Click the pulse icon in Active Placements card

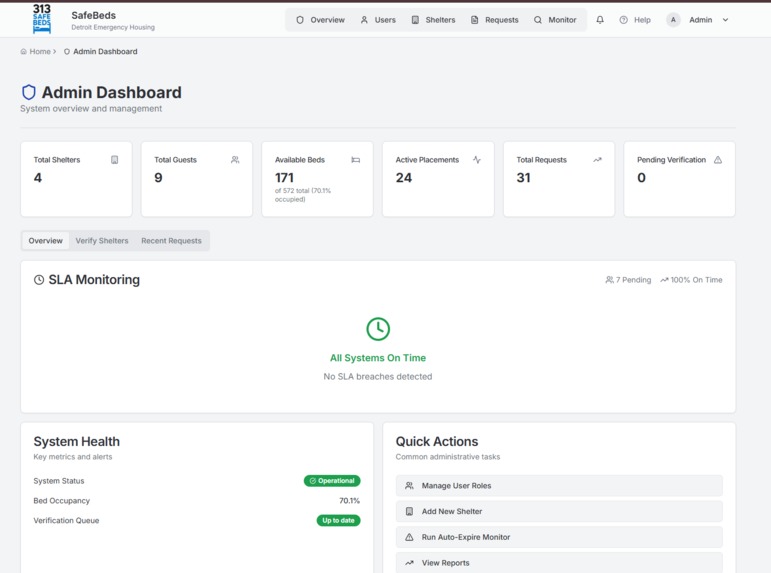tap(477, 159)
